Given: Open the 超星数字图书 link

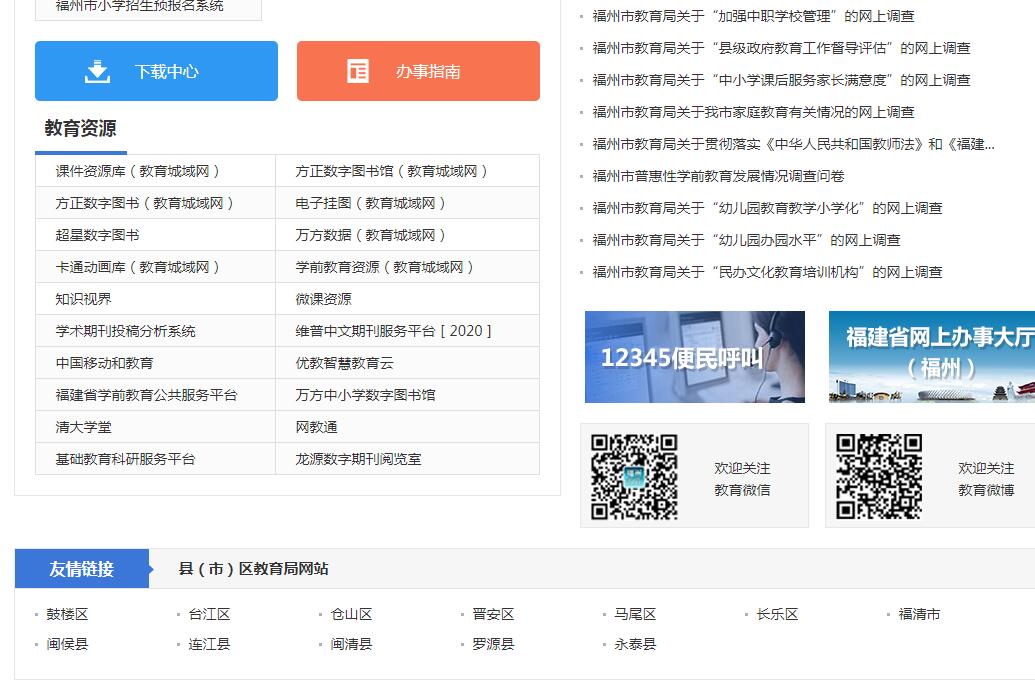Looking at the screenshot, I should 97,235.
